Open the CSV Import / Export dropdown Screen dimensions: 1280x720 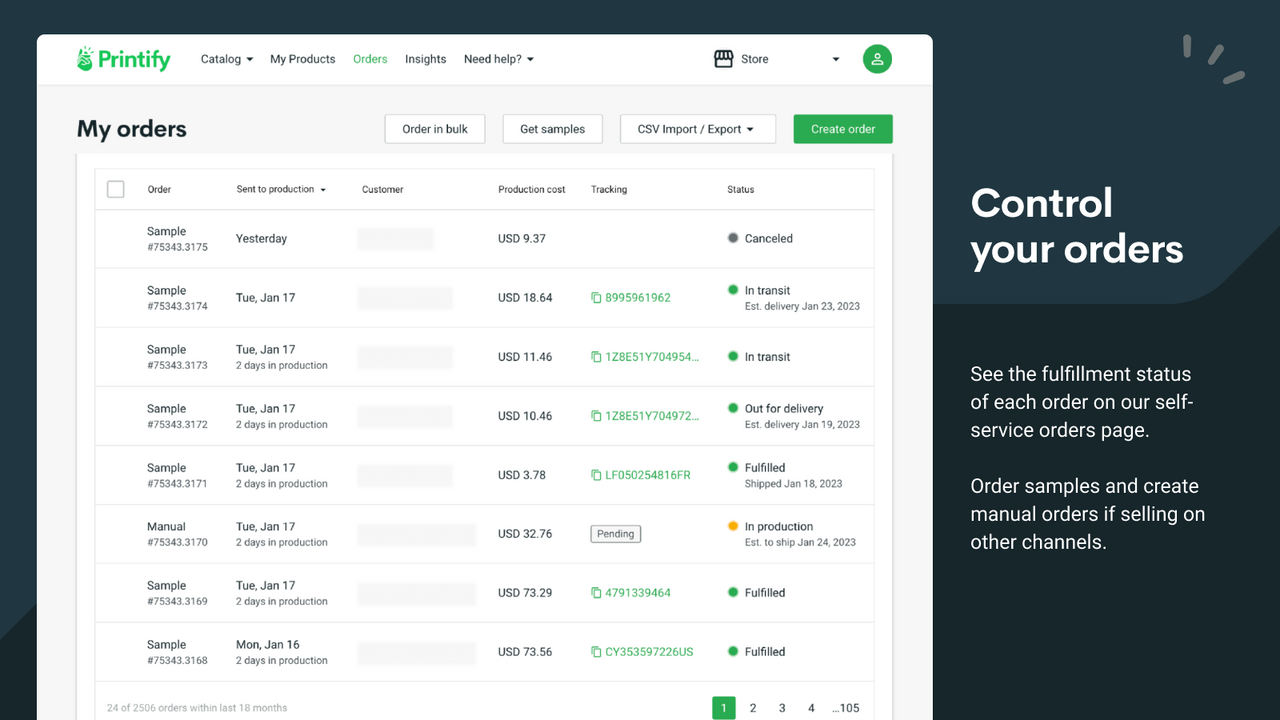pos(697,128)
